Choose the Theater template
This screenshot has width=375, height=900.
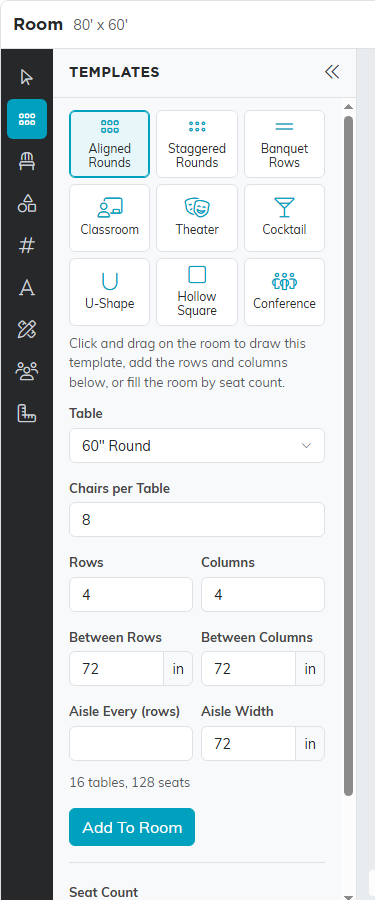(x=197, y=218)
